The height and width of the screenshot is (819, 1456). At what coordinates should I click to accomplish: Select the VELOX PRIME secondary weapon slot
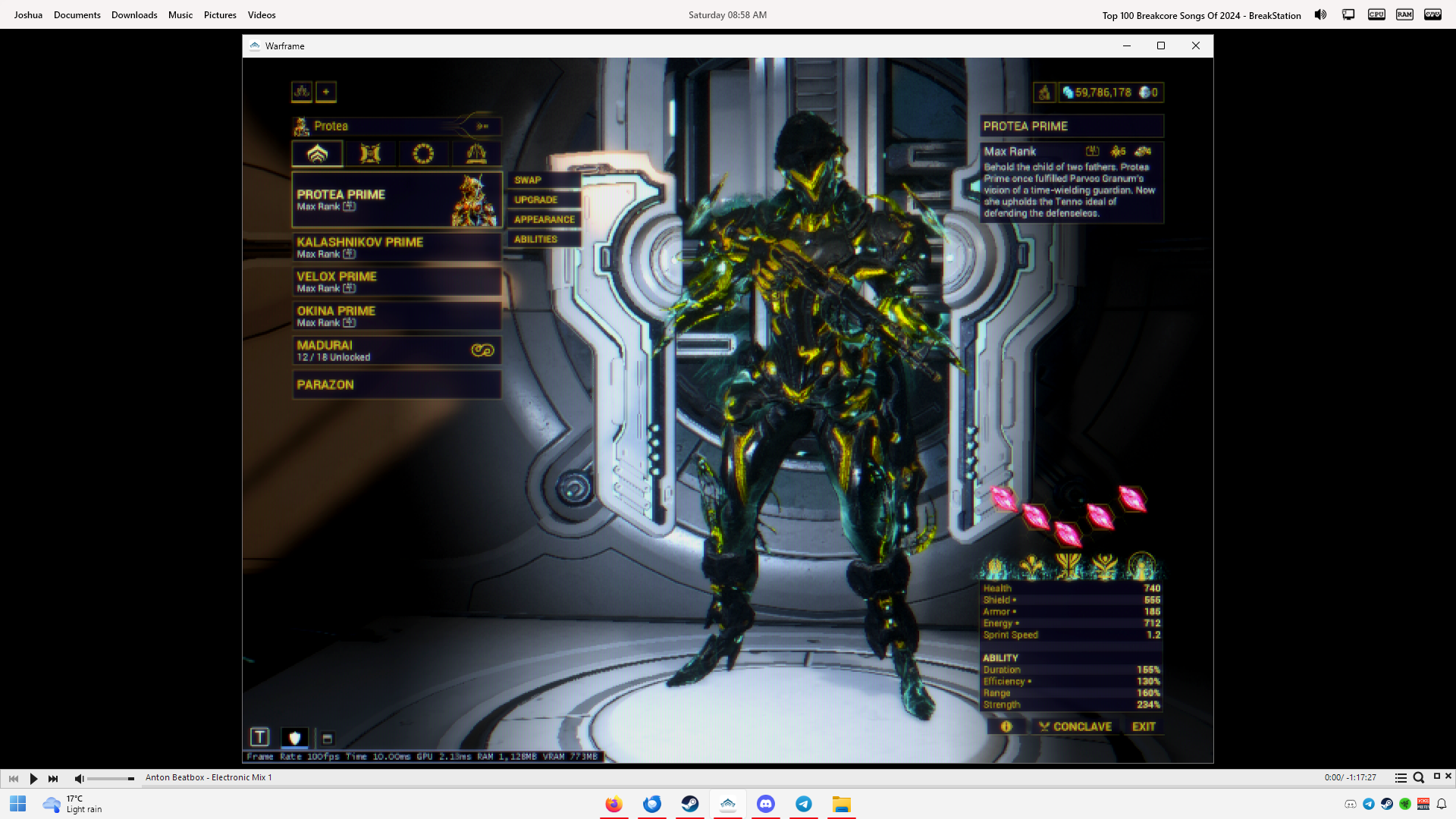pyautogui.click(x=397, y=281)
